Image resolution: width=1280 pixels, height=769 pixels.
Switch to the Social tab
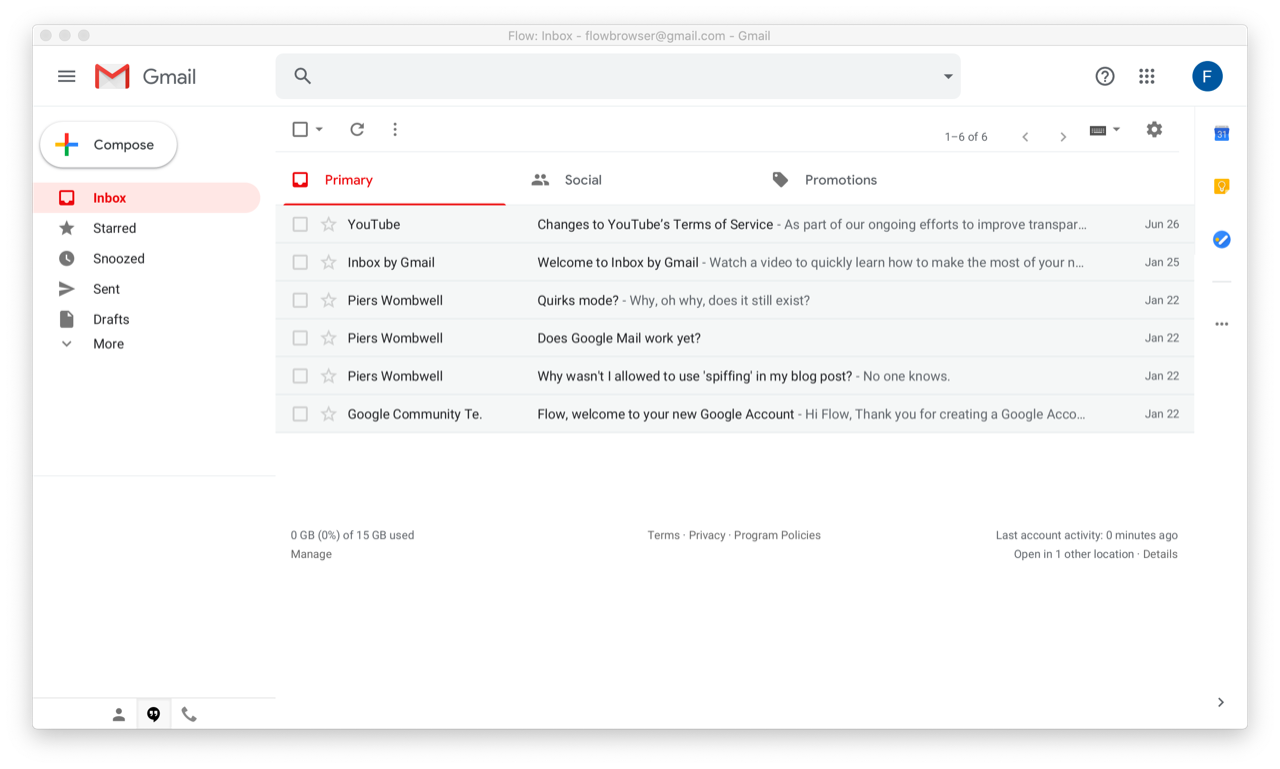pos(583,180)
